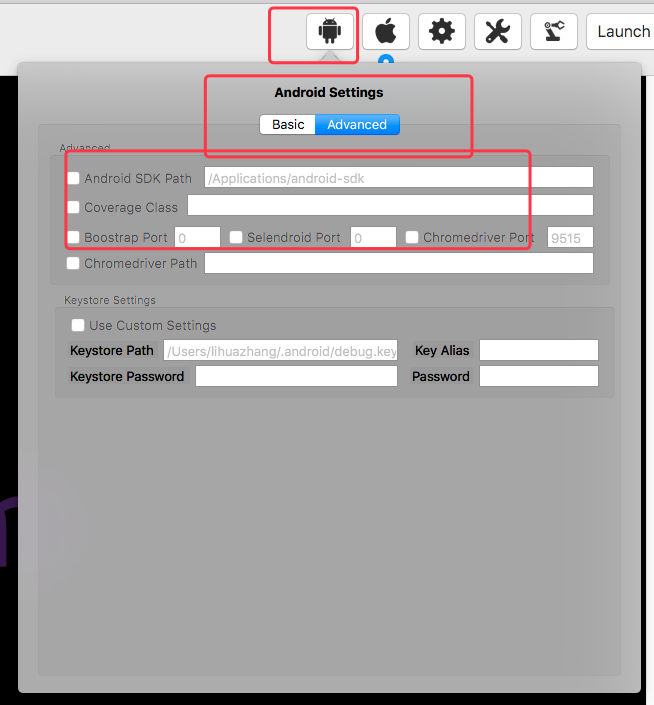Click the Key Alias field
654x705 pixels.
point(538,350)
